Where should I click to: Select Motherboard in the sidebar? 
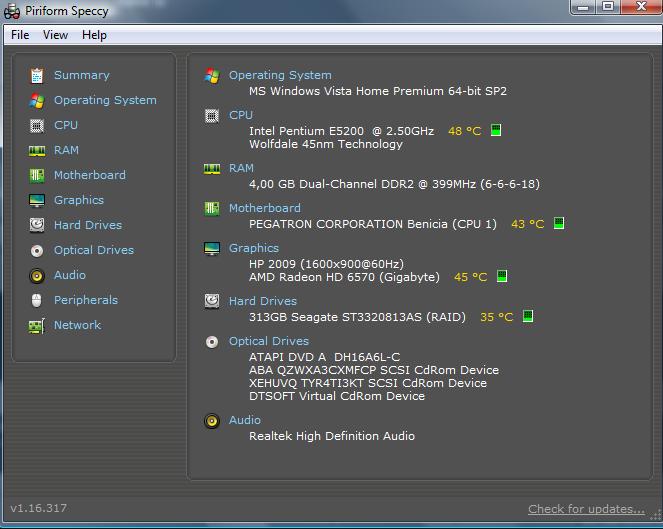[x=90, y=175]
